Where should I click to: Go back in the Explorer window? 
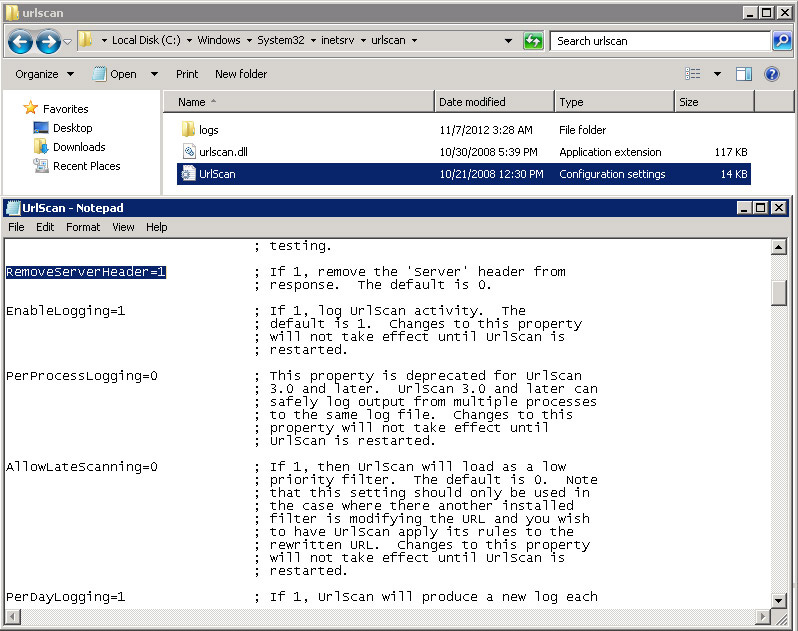tap(20, 41)
